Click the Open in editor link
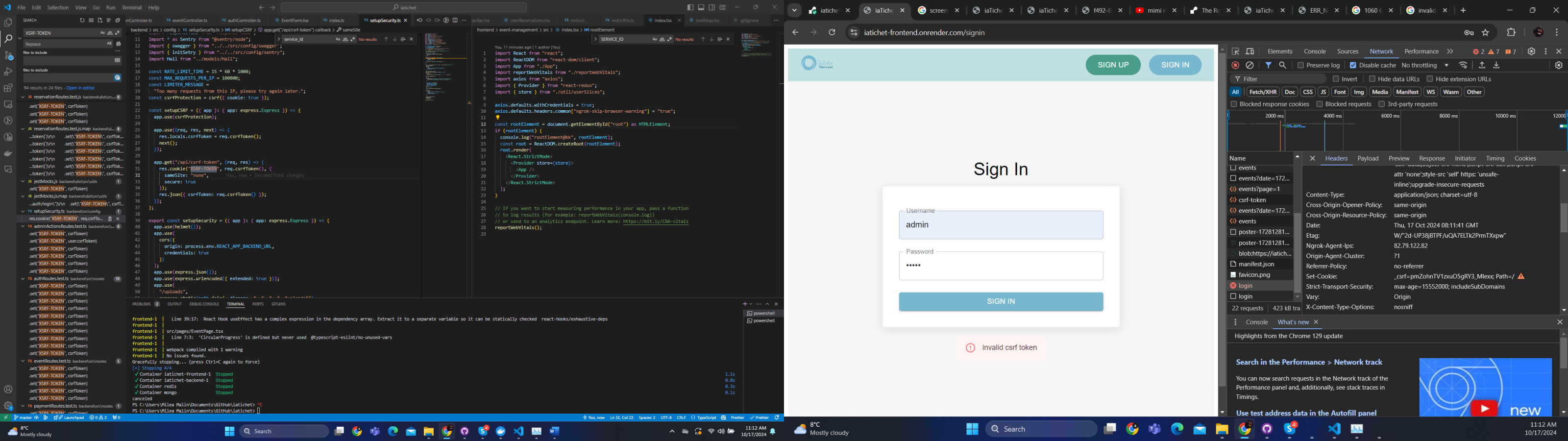1568x441 pixels. 80,88
